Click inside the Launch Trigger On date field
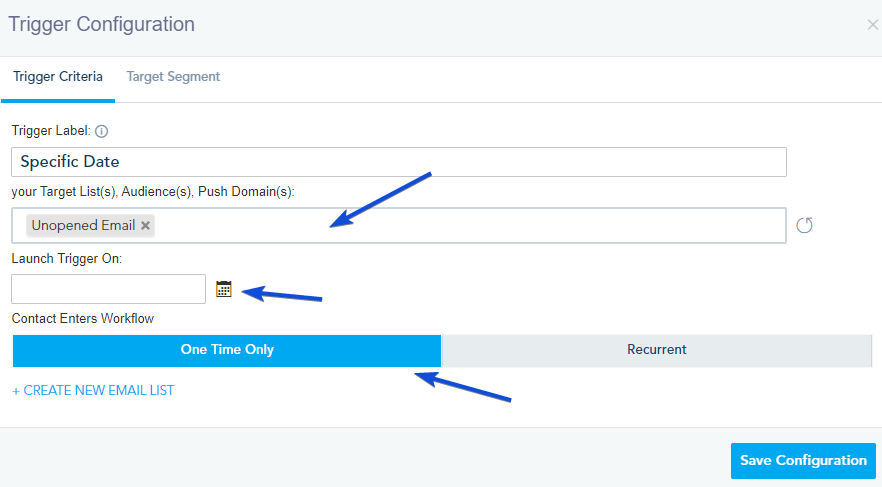The height and width of the screenshot is (487, 882). point(108,289)
